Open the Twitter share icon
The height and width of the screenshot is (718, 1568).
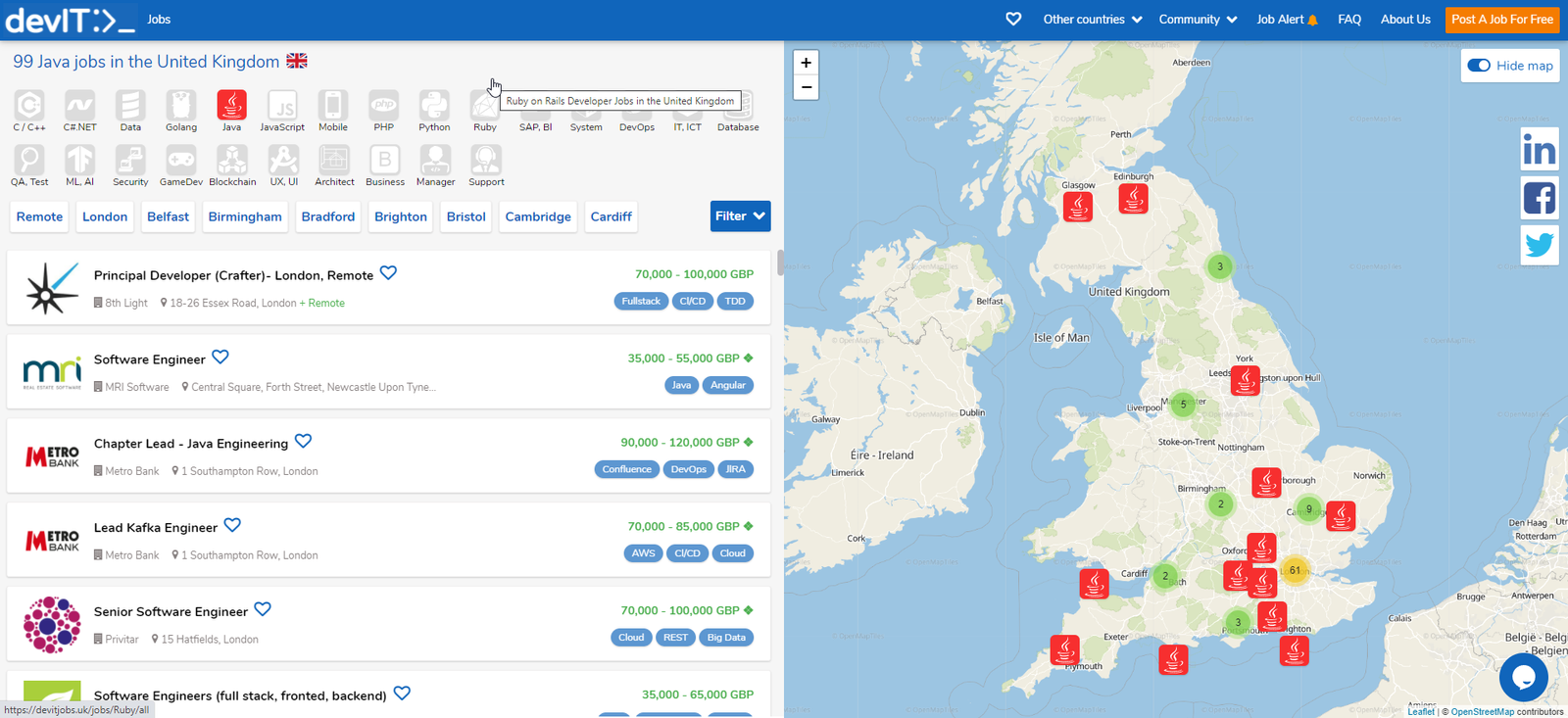coord(1540,244)
